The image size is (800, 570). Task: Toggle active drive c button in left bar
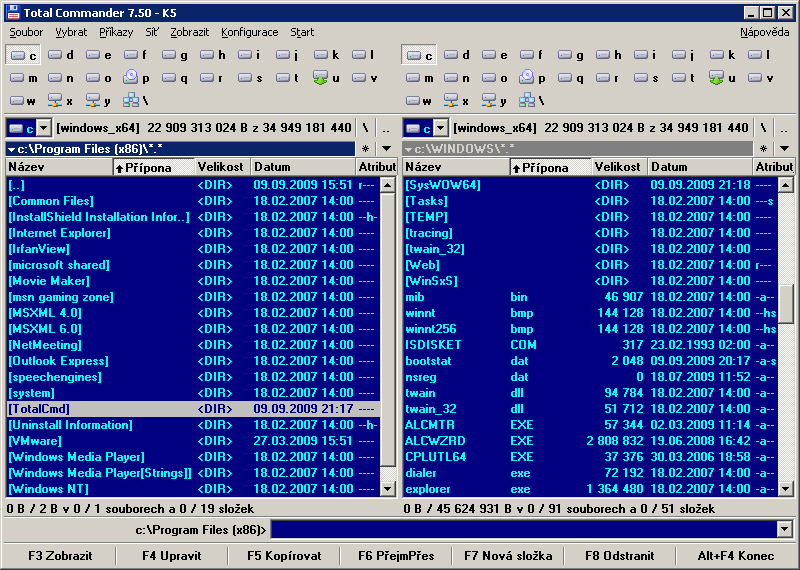click(x=23, y=55)
